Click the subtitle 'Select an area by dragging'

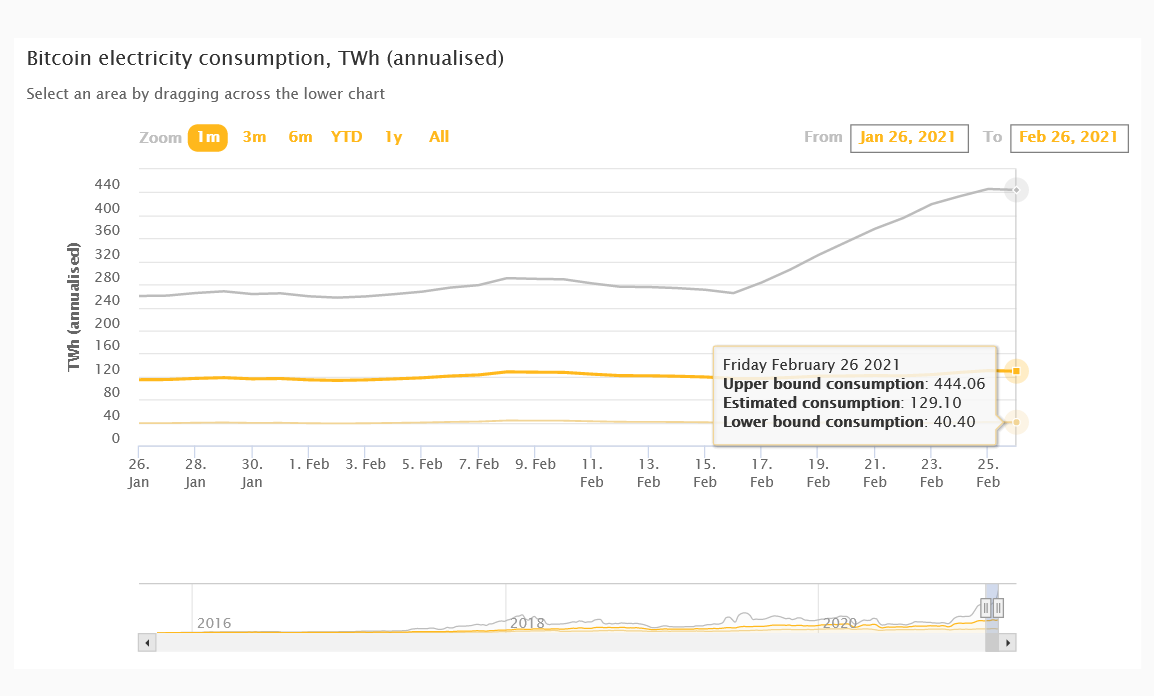pyautogui.click(x=205, y=94)
